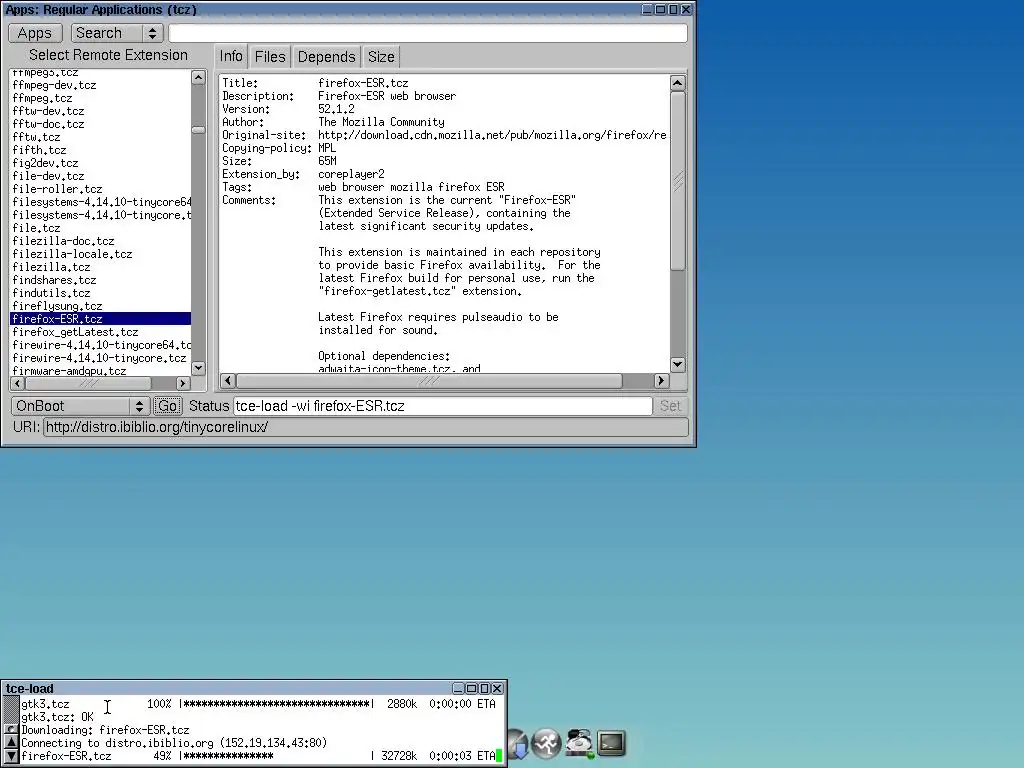Open the Apps download icon in dock

[x=517, y=744]
